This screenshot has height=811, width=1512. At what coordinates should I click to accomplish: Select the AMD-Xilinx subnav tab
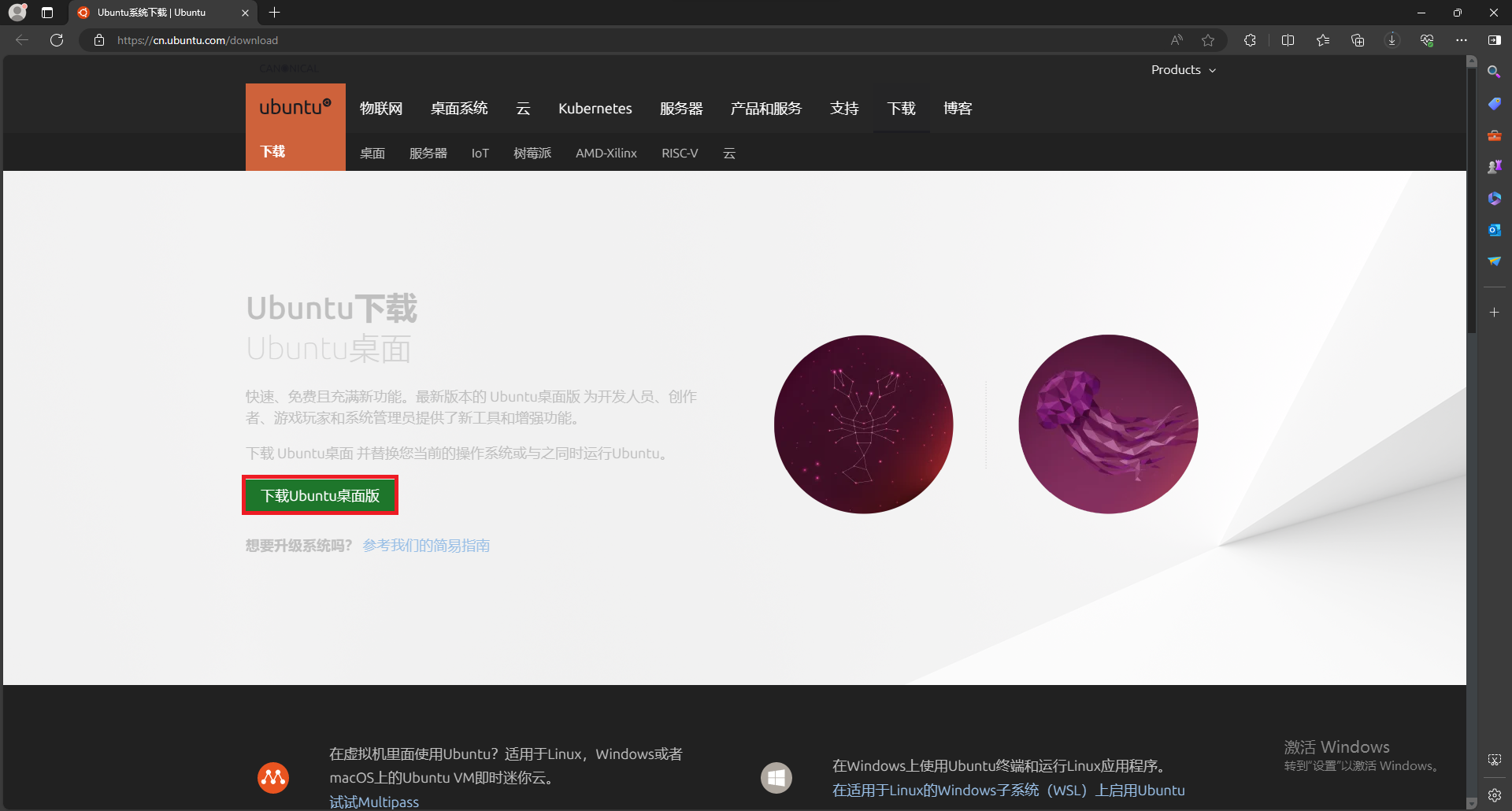point(606,154)
